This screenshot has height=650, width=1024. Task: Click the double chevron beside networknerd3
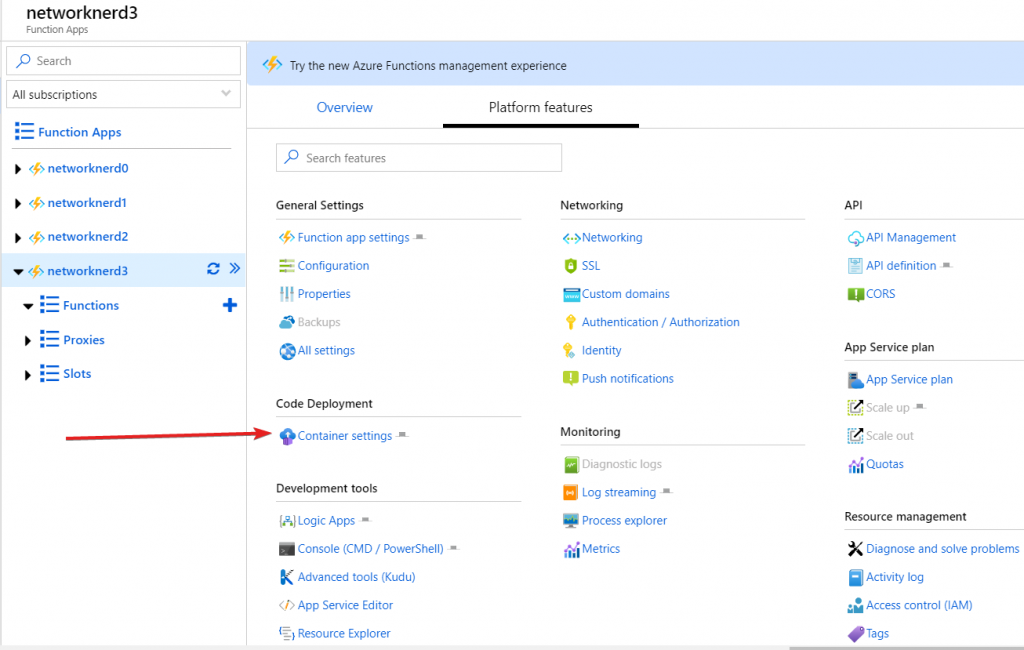234,268
